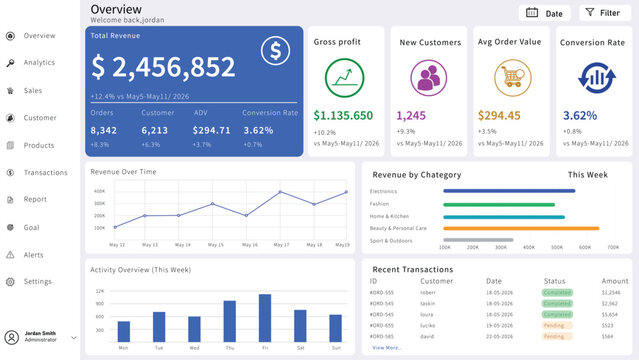Click Pending status badge for luciko
639x360 pixels.
(557, 325)
